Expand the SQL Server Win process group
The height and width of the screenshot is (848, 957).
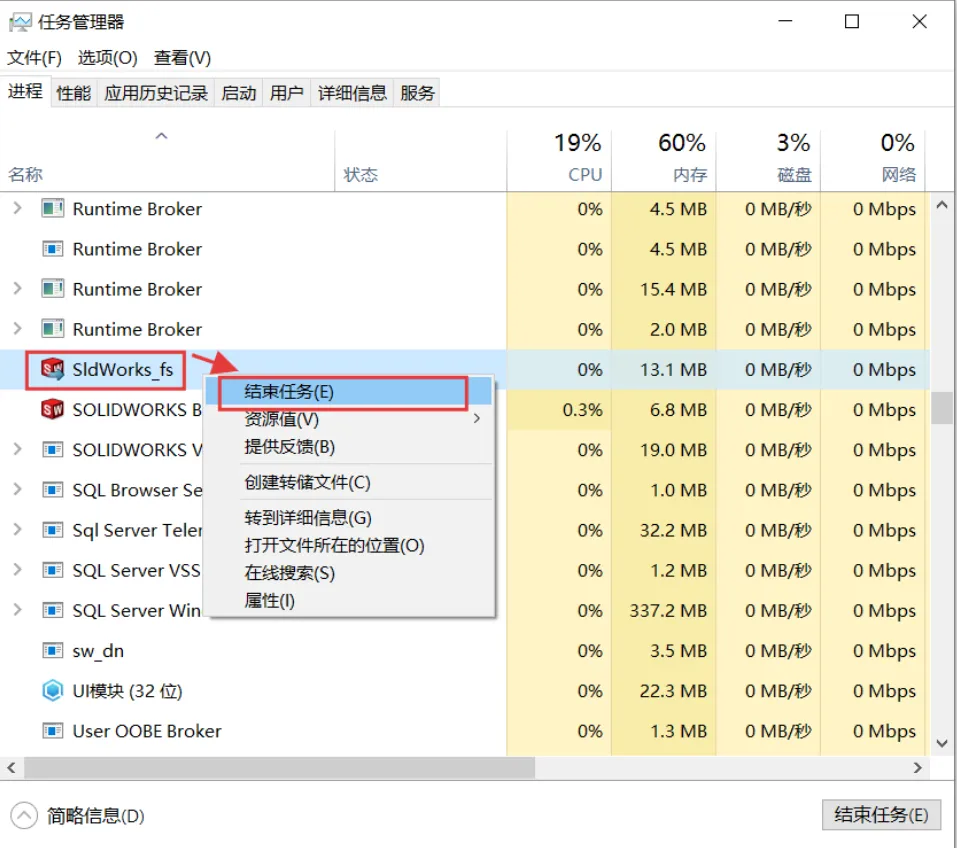[x=18, y=611]
